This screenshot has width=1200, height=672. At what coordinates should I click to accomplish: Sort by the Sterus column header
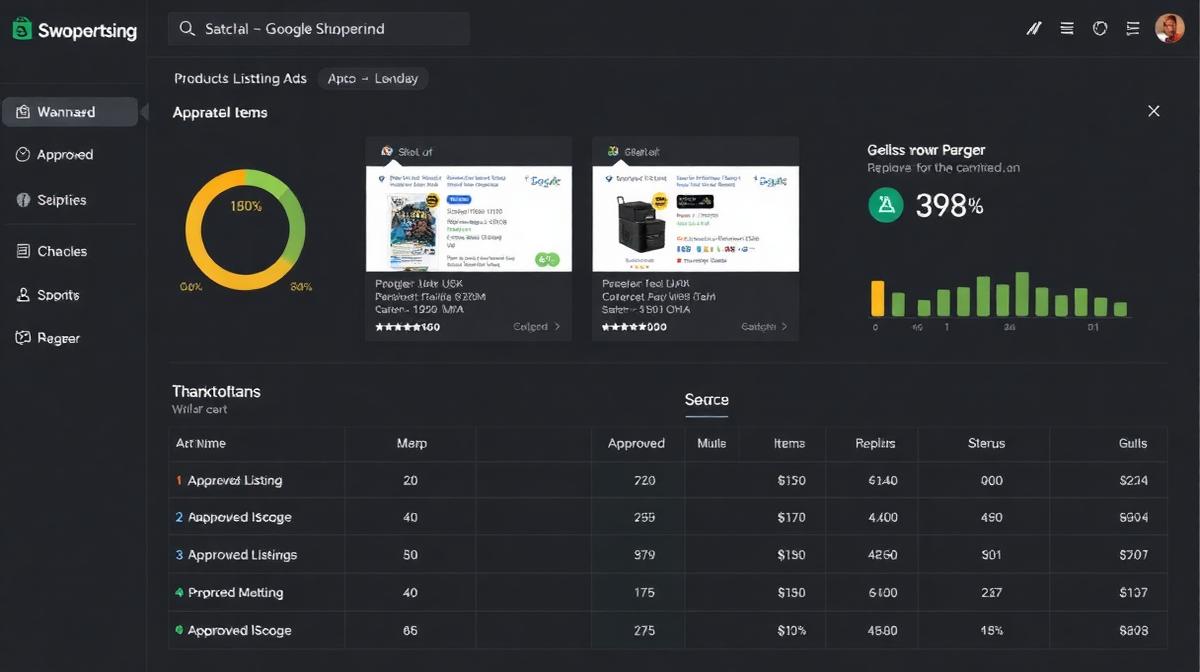point(987,443)
